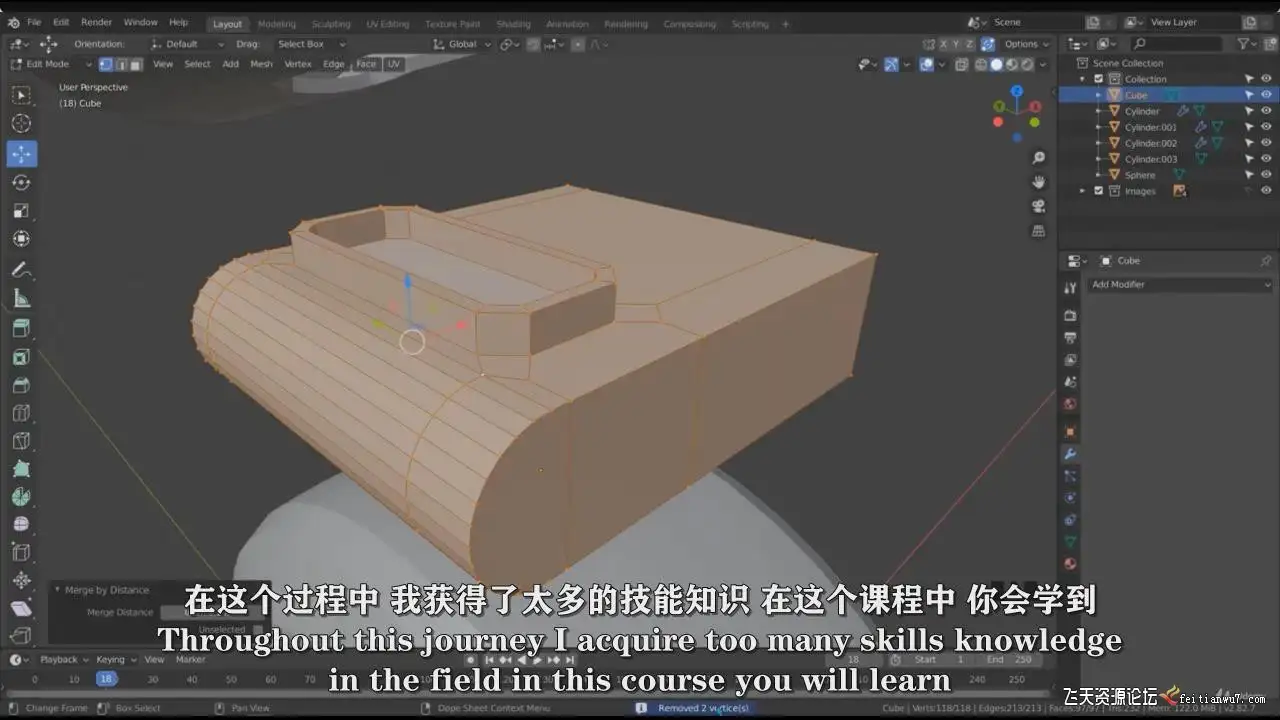Toggle the Images collection checkbox
The height and width of the screenshot is (720, 1280).
coord(1098,191)
